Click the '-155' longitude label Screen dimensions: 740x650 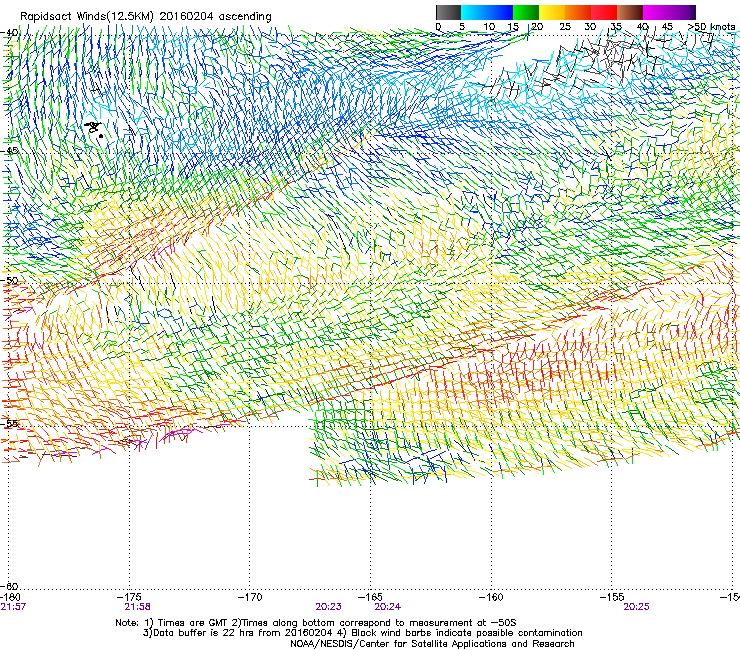[x=612, y=597]
